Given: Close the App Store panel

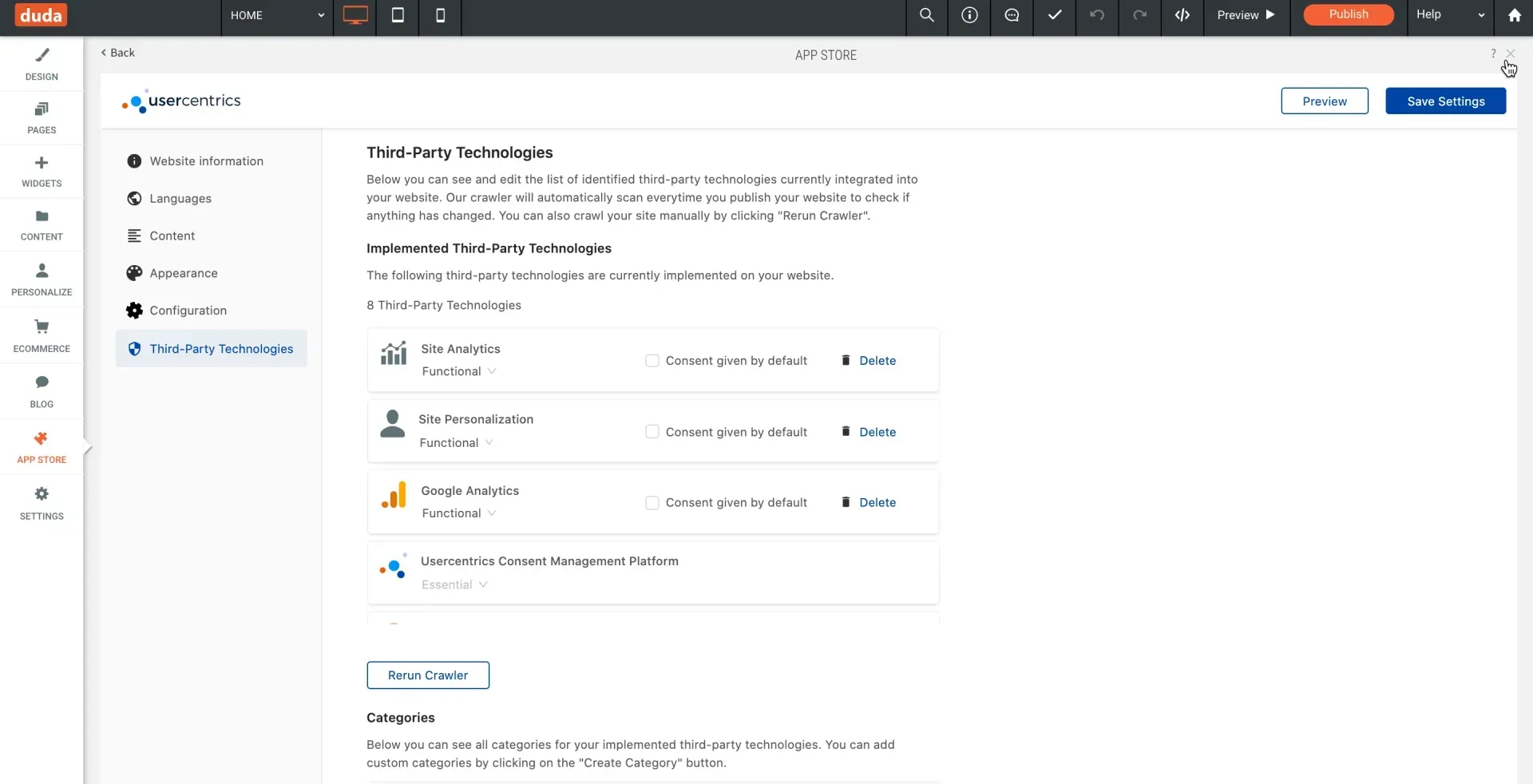Looking at the screenshot, I should tap(1510, 53).
